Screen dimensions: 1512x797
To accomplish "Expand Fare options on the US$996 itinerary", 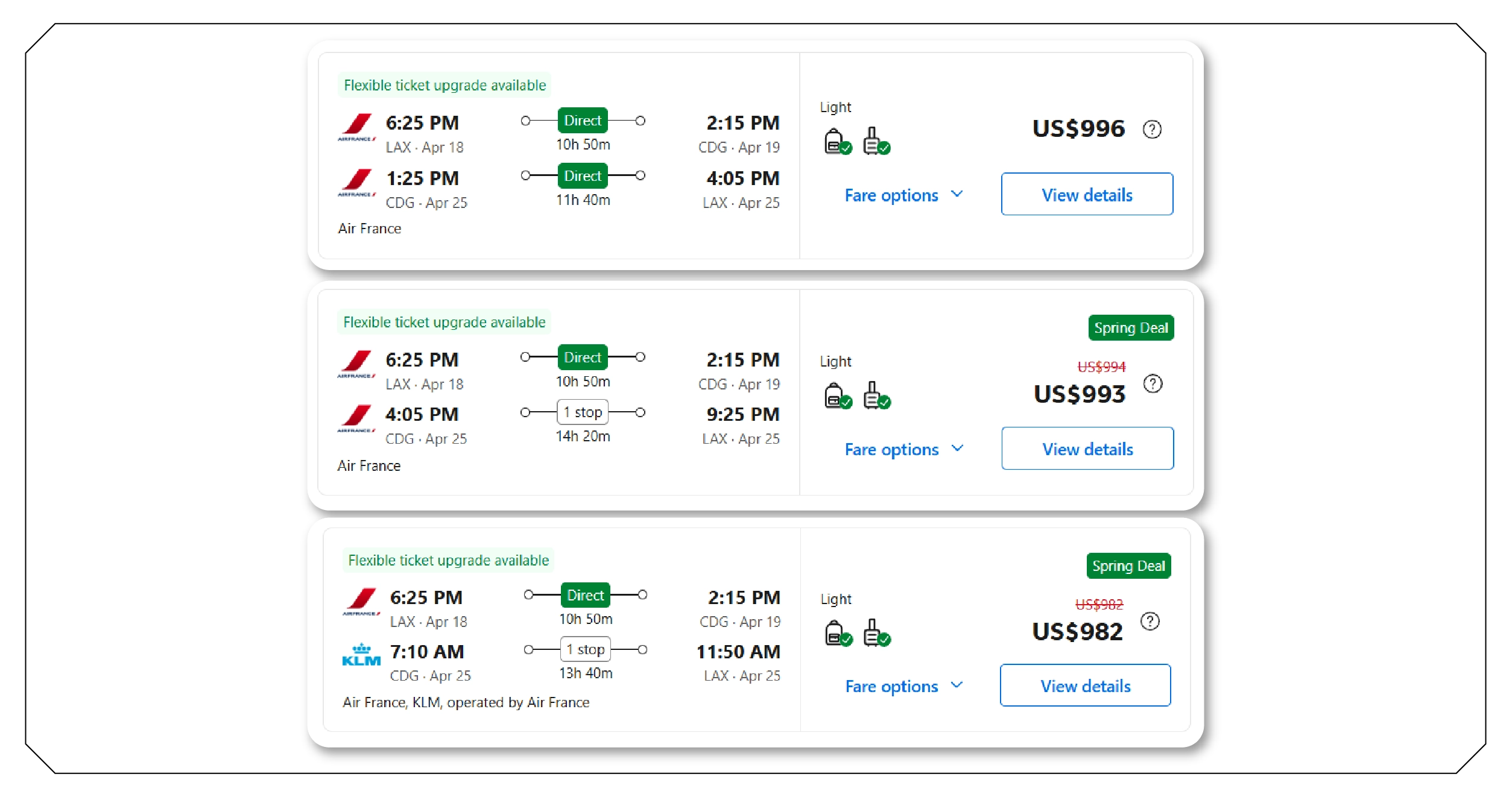I will point(903,195).
